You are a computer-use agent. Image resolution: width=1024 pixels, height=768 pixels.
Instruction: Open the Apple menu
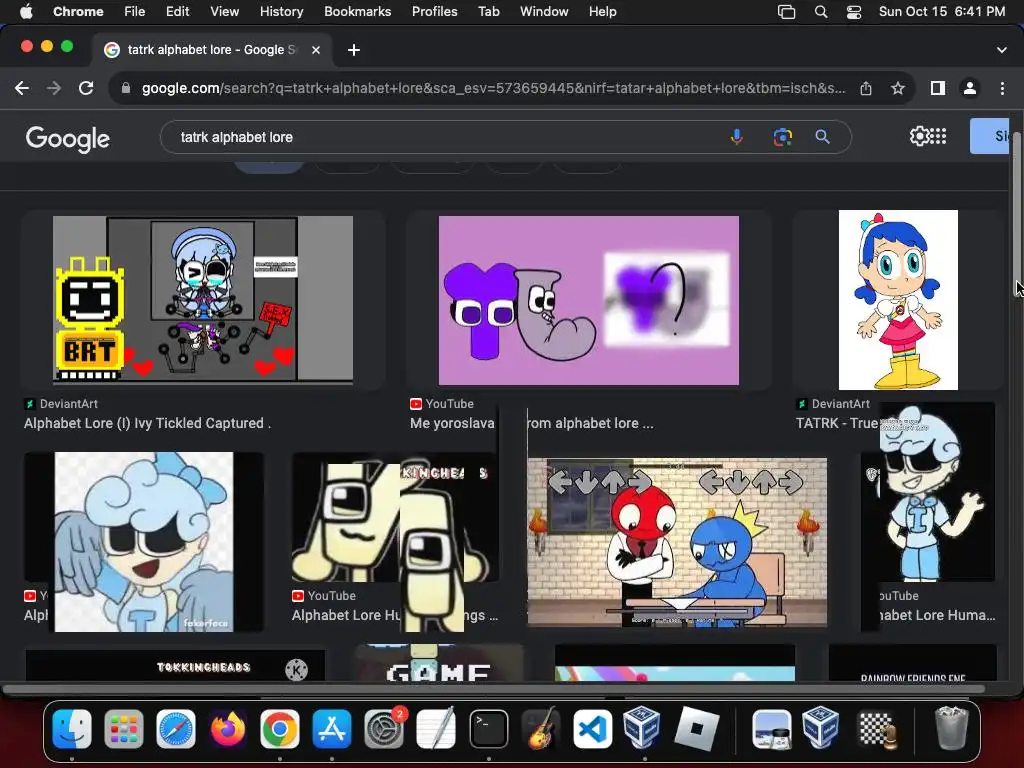26,11
